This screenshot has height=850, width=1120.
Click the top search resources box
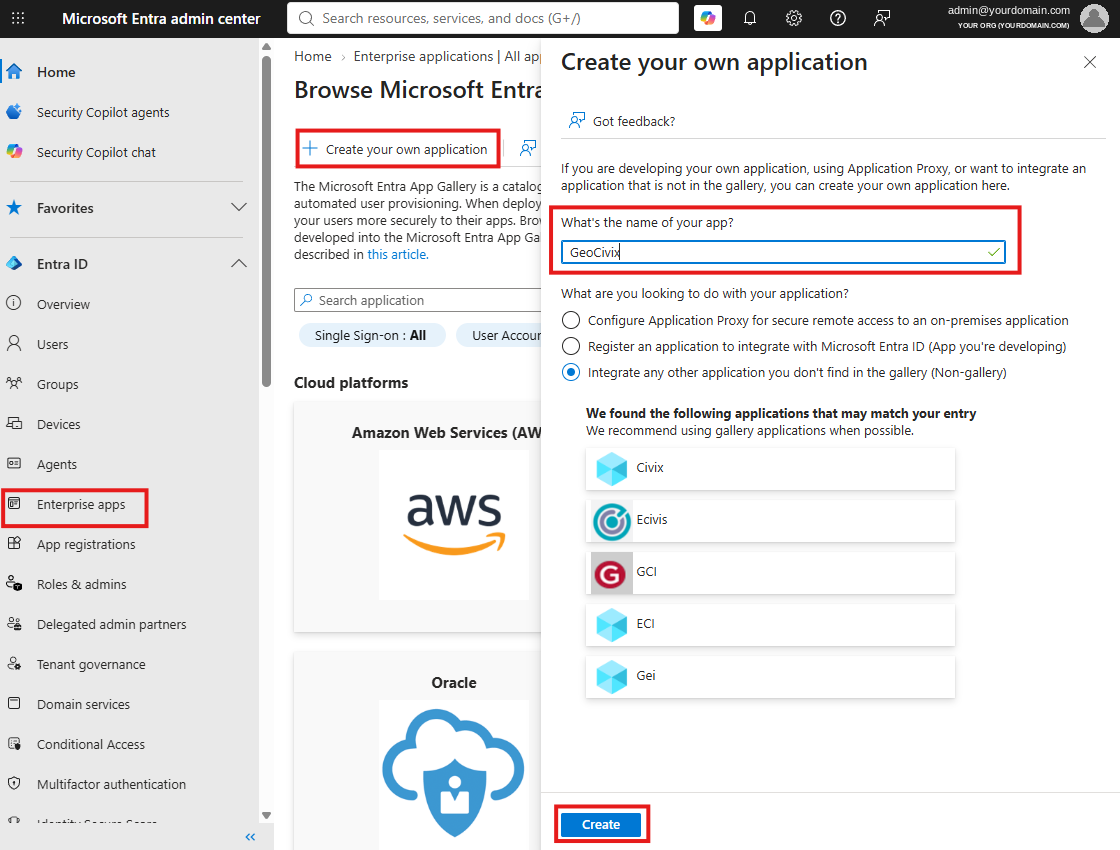pos(483,19)
